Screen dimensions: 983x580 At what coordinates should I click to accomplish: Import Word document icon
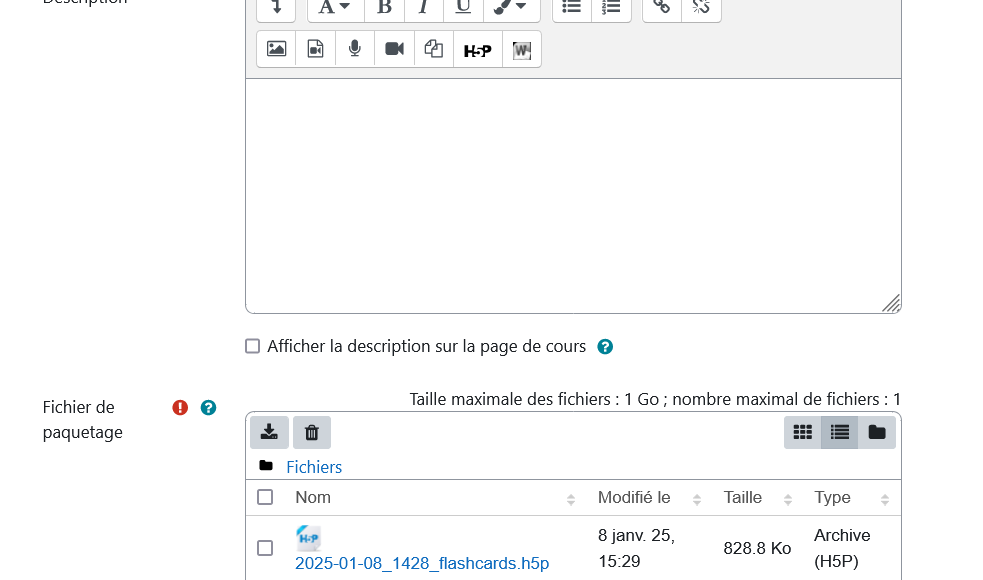[x=522, y=49]
